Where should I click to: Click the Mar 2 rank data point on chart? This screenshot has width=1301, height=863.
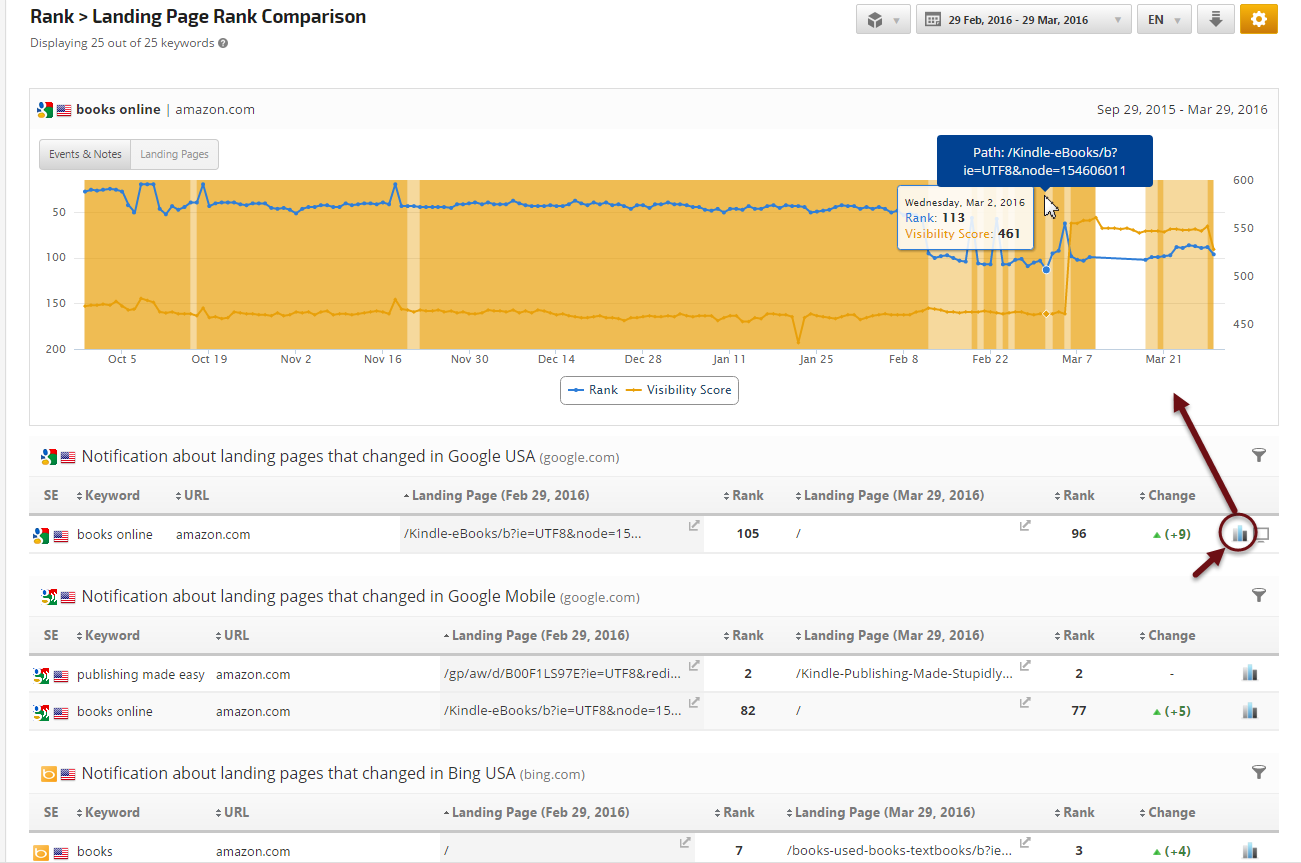click(1046, 270)
